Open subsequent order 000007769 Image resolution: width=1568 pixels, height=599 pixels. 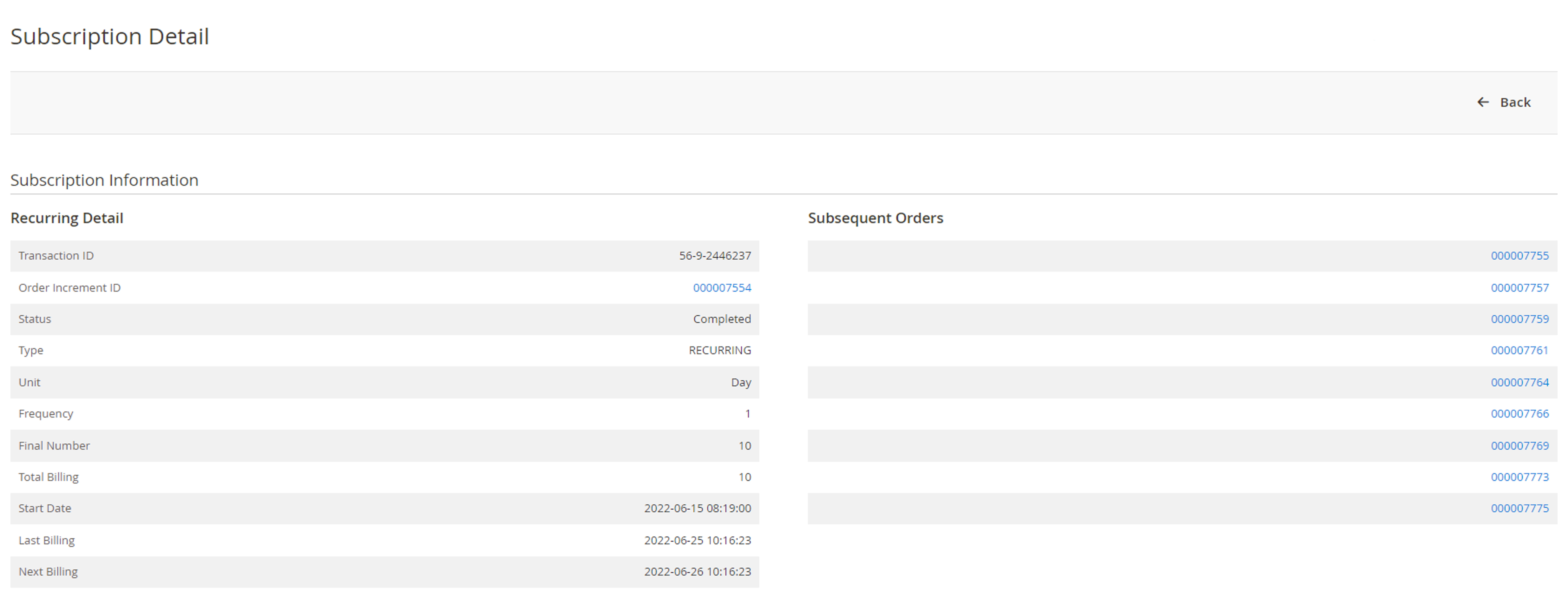(x=1519, y=446)
